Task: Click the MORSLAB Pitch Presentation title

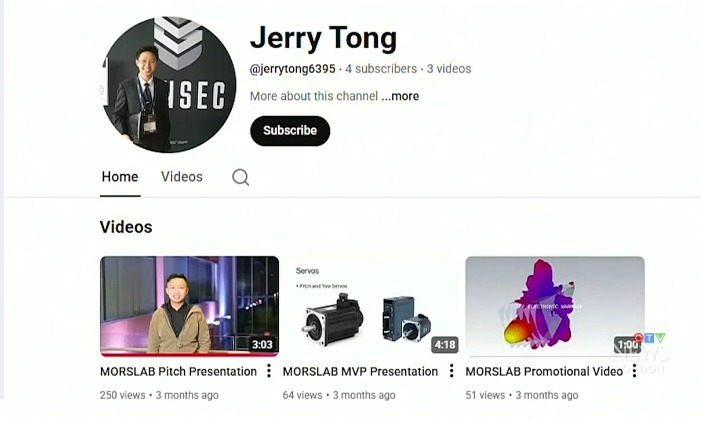Action: point(178,372)
